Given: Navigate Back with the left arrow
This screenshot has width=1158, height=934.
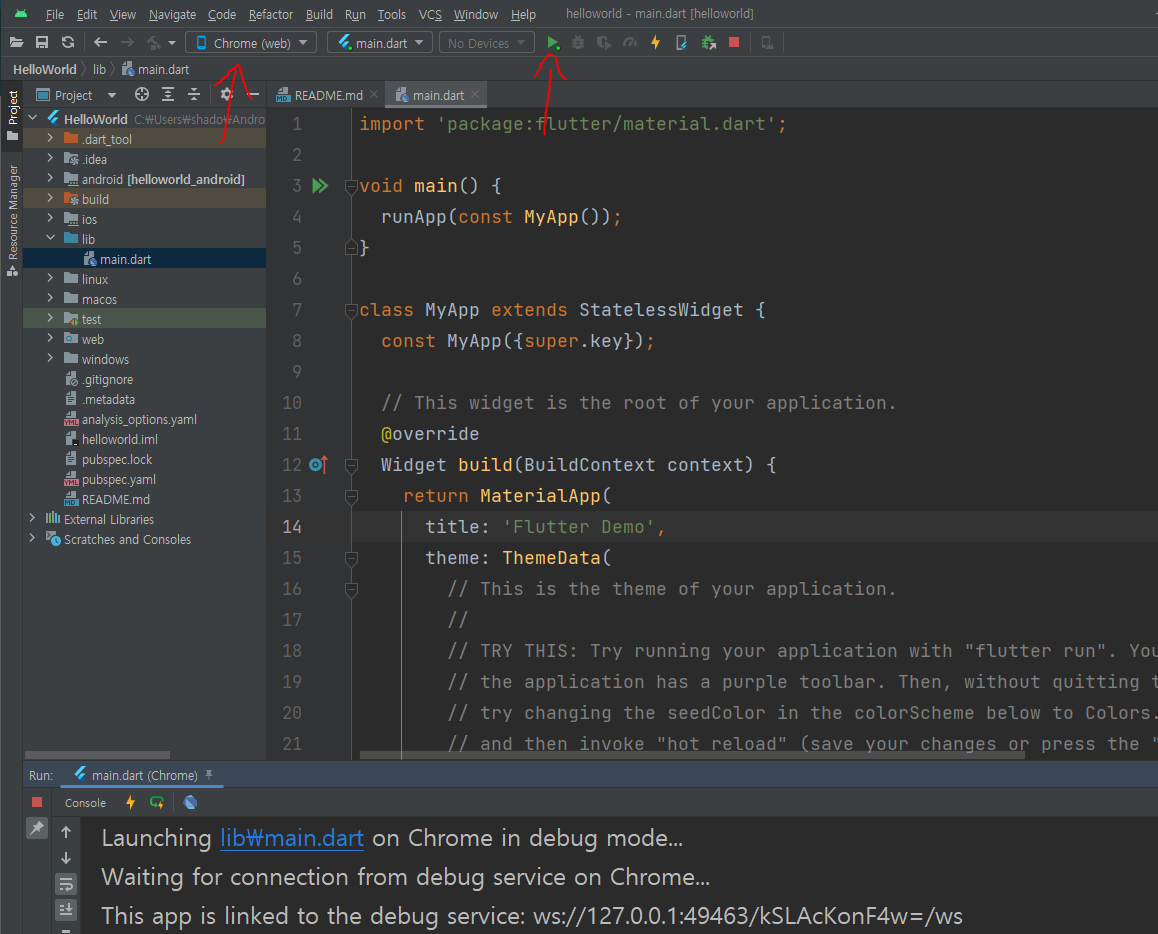Looking at the screenshot, I should (x=100, y=43).
